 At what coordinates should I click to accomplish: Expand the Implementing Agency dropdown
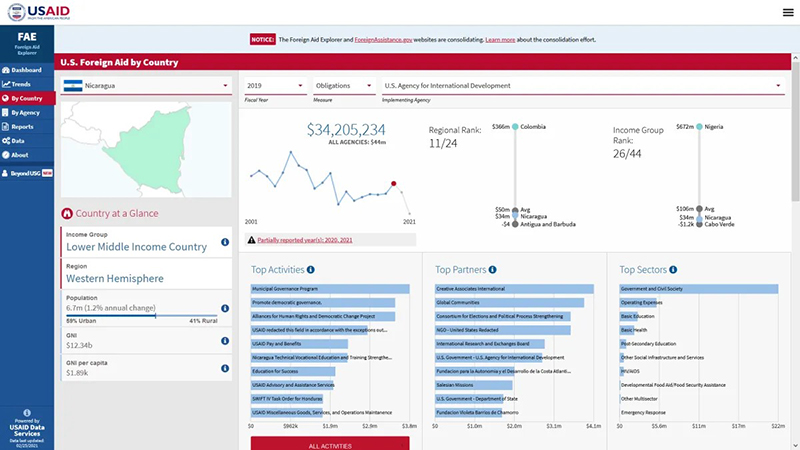582,86
